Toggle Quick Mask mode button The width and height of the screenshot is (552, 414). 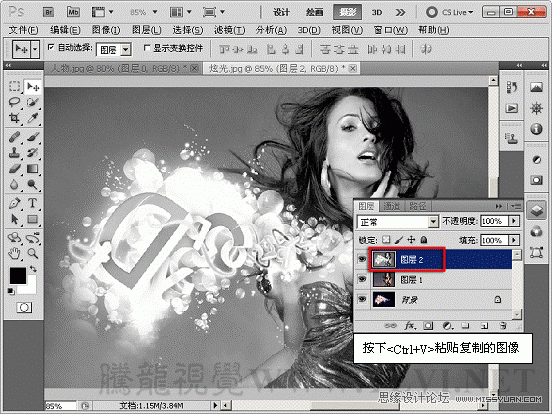tap(24, 308)
